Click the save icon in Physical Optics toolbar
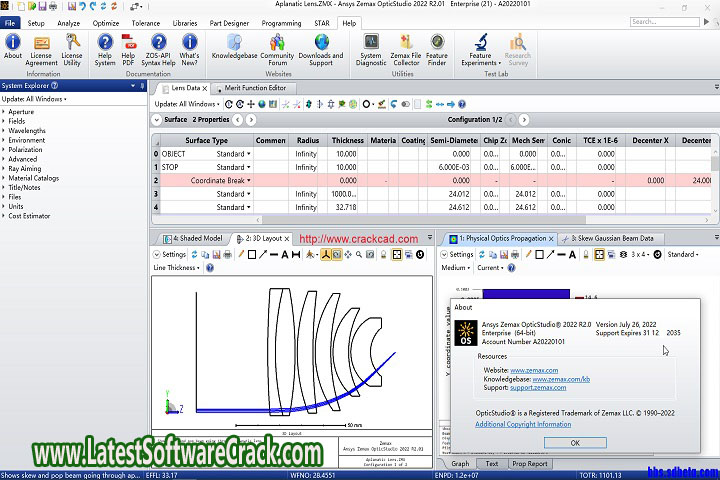This screenshot has height=480, width=720. [504, 254]
